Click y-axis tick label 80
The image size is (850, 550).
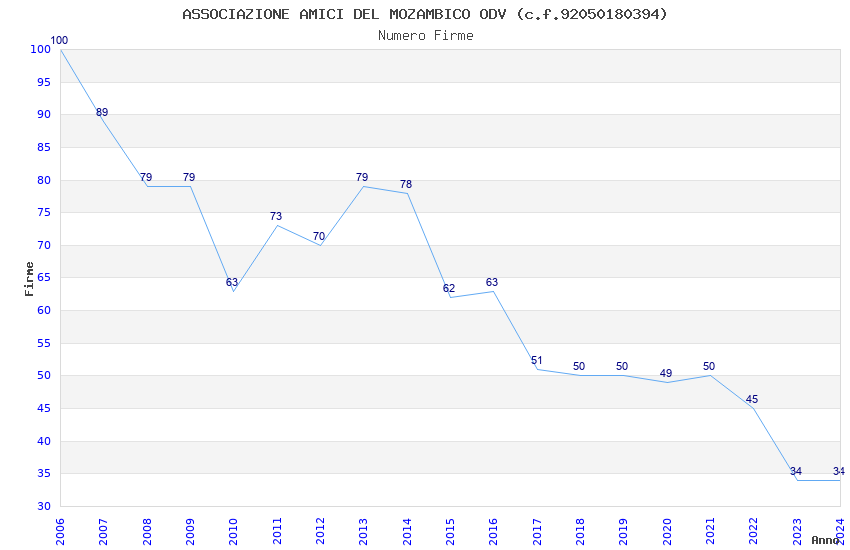pyautogui.click(x=44, y=180)
